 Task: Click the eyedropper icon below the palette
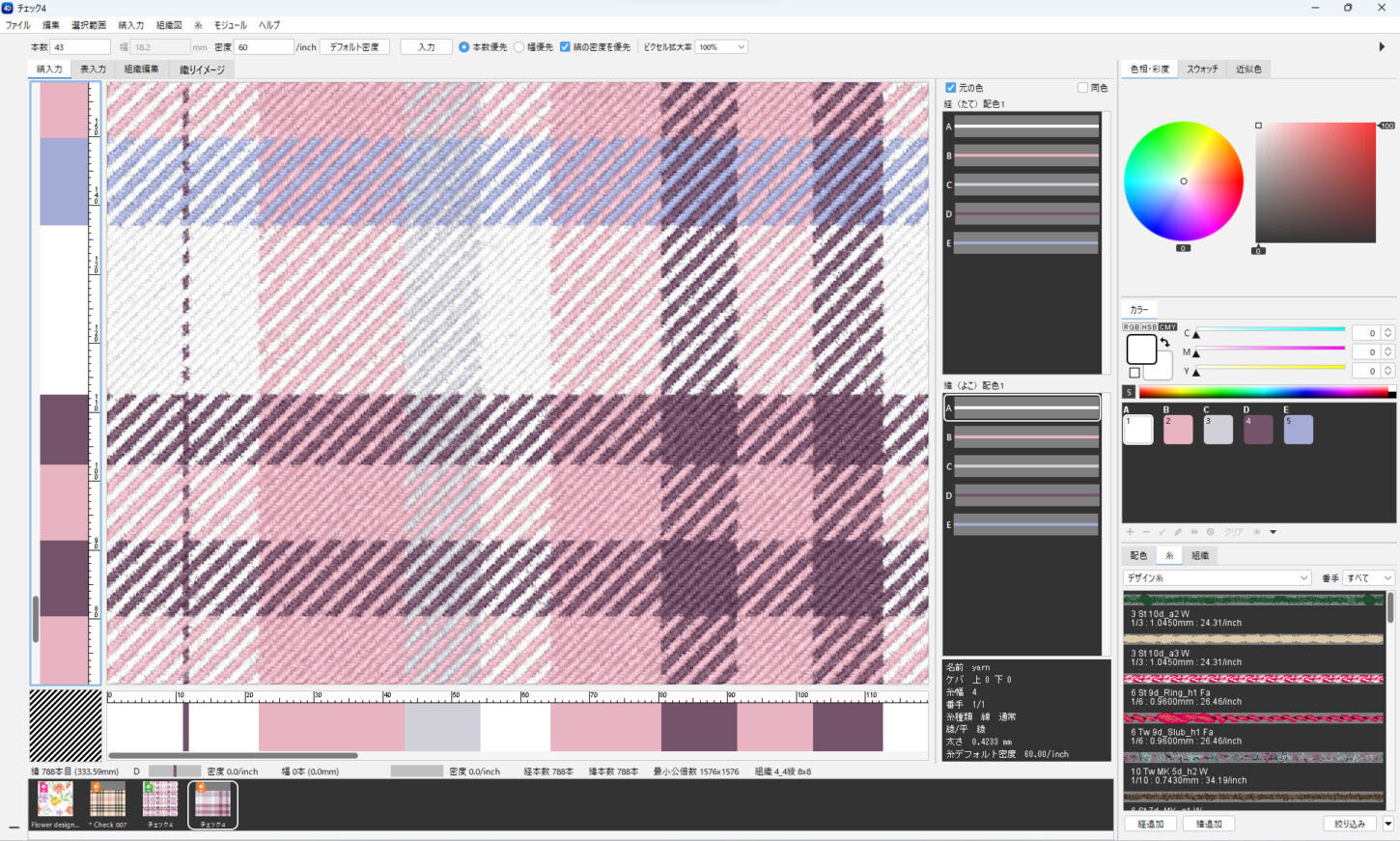pos(1178,532)
